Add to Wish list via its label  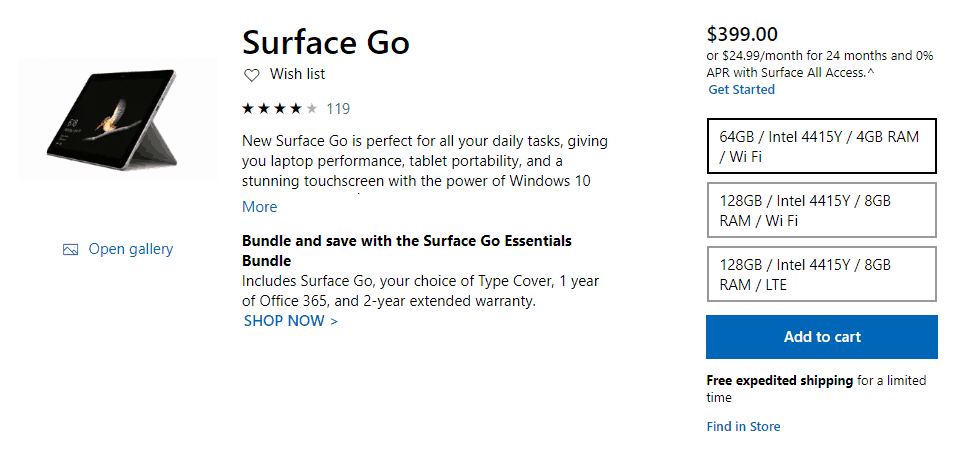coord(297,74)
